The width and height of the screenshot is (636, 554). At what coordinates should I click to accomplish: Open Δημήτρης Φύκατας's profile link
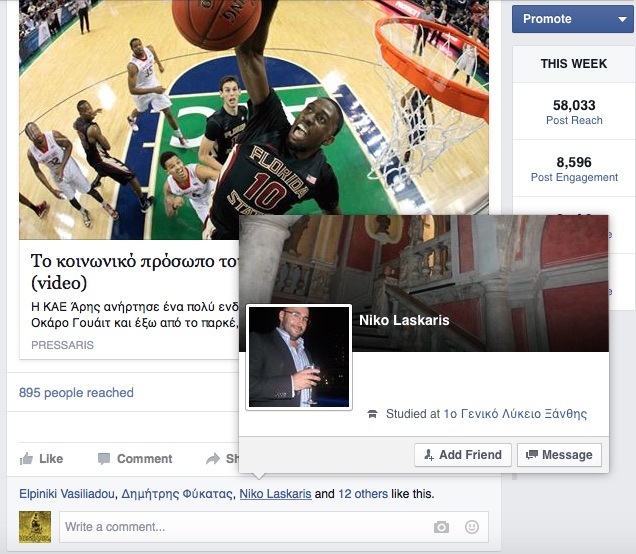pyautogui.click(x=177, y=494)
